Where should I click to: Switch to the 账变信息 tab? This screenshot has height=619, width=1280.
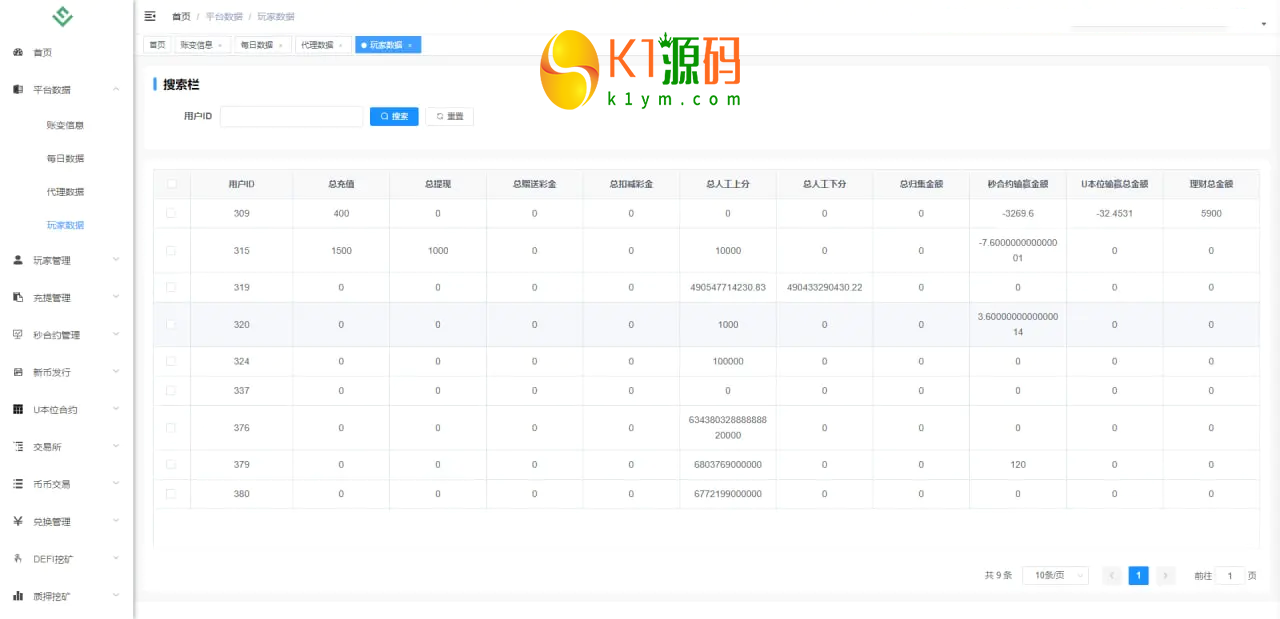(x=196, y=45)
